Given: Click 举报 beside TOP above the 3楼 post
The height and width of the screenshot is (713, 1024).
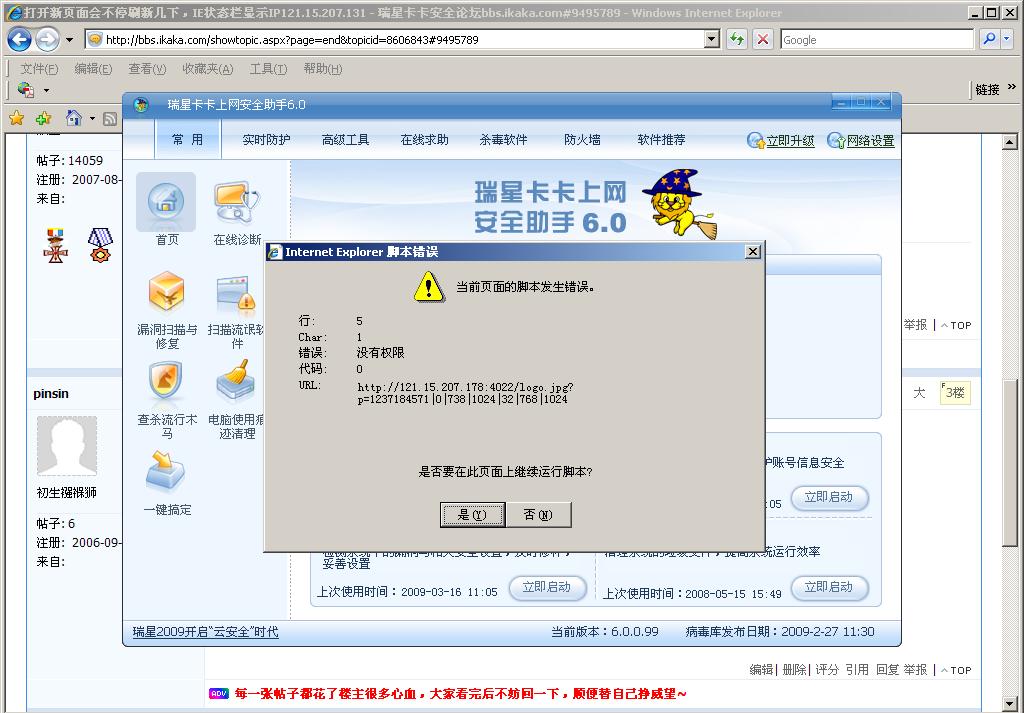Looking at the screenshot, I should (x=916, y=325).
